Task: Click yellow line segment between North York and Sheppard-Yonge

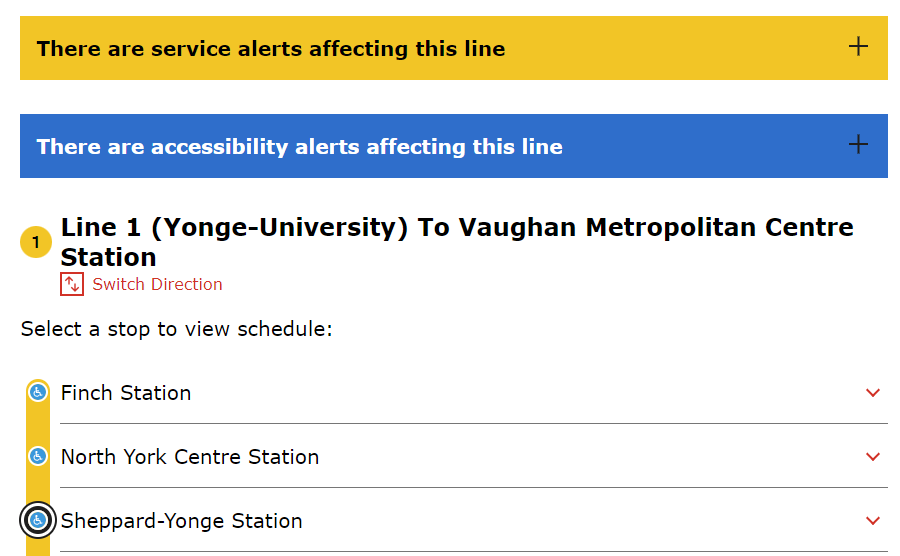Action: [38, 486]
